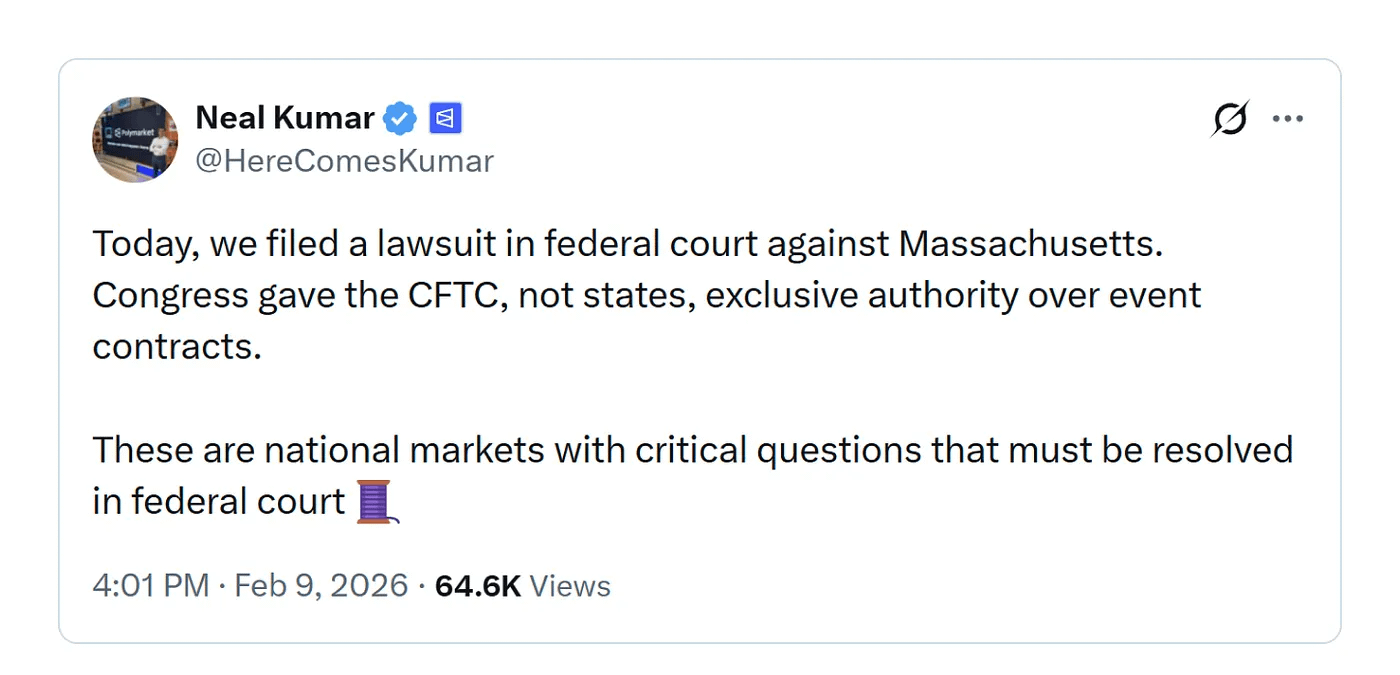Click the 4:01 PM timestamp

tap(150, 586)
